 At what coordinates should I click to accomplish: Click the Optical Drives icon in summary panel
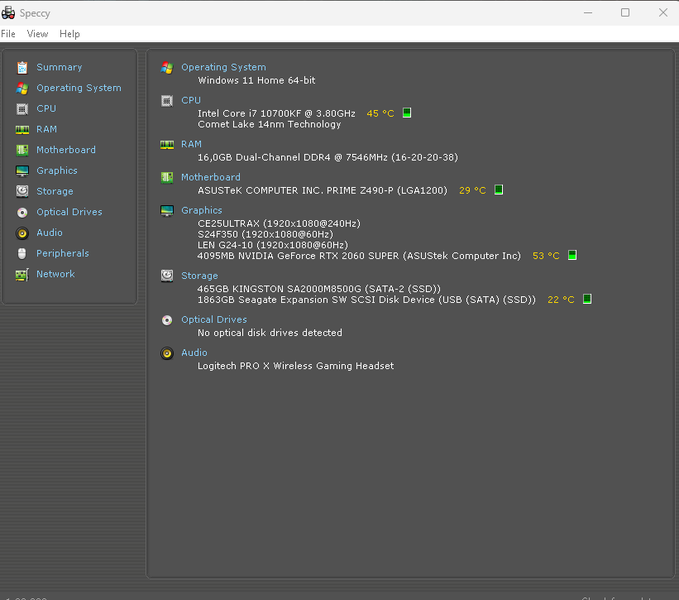click(167, 320)
